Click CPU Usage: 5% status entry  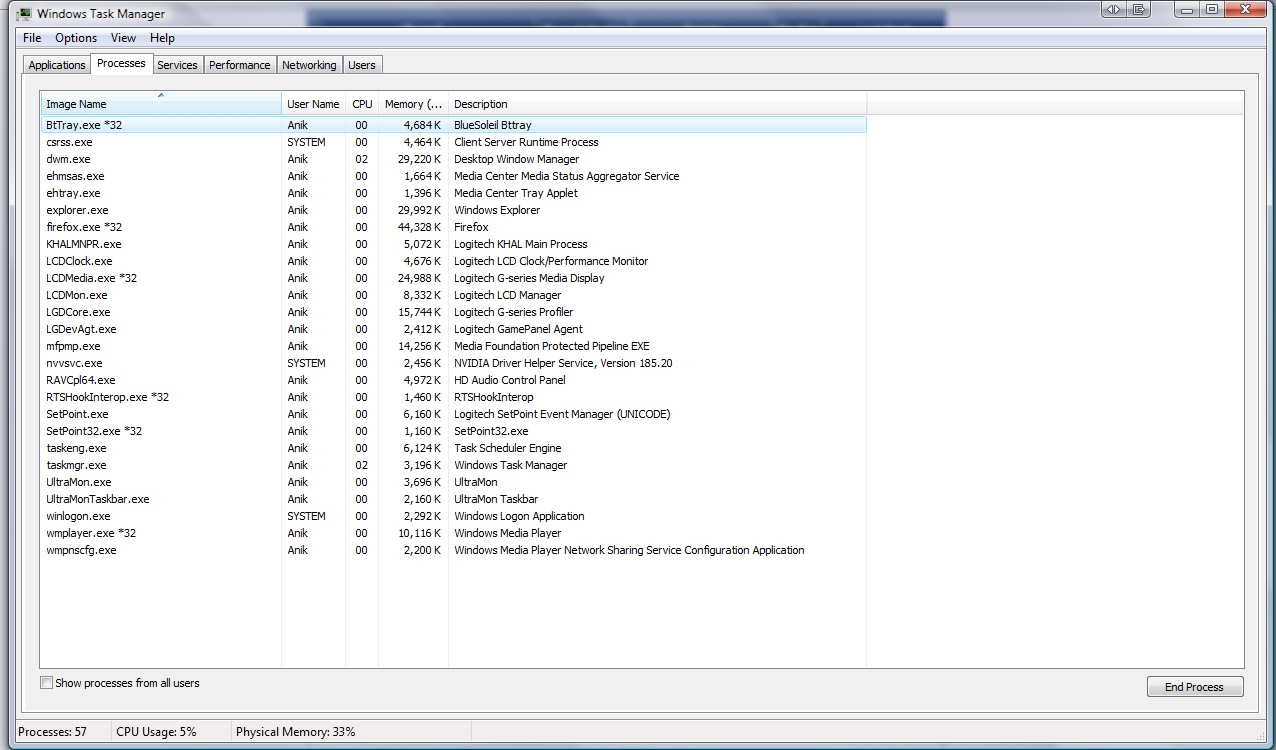click(157, 732)
